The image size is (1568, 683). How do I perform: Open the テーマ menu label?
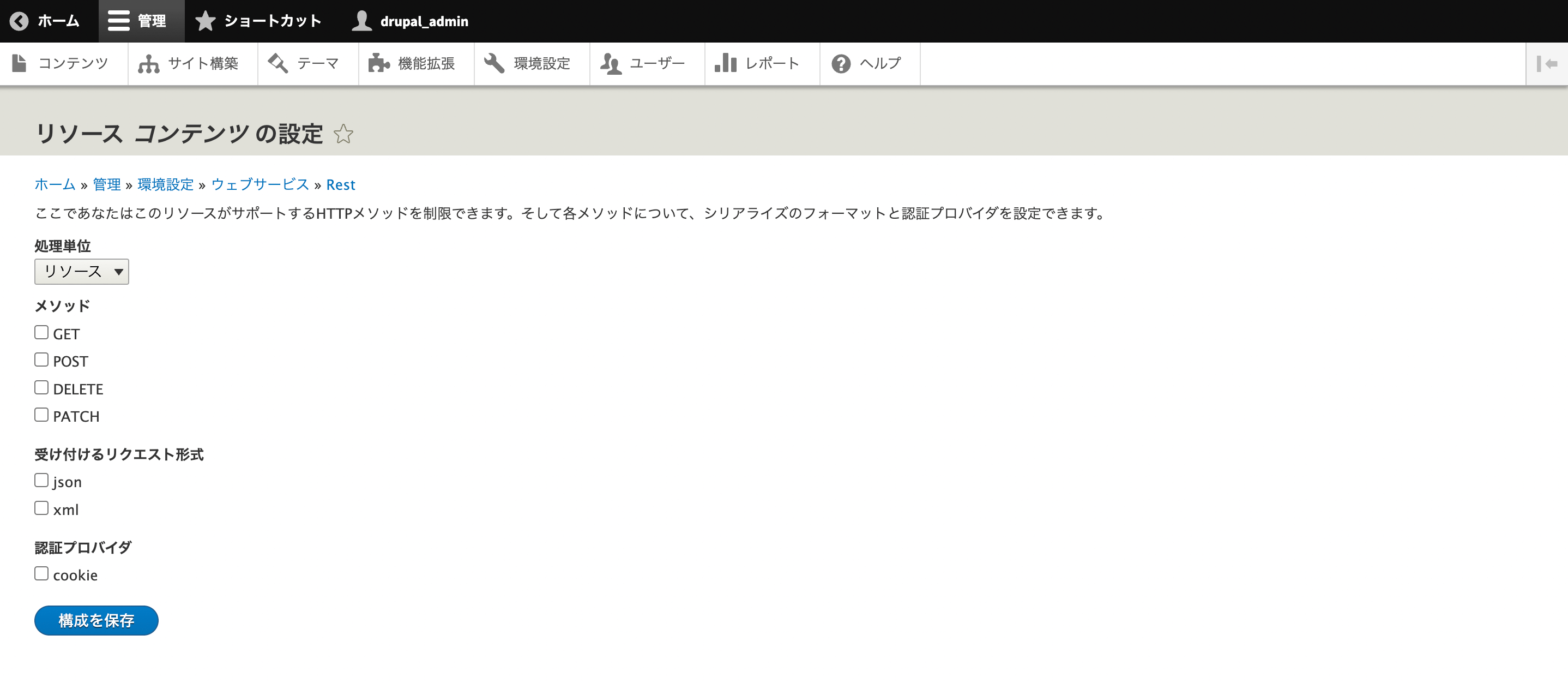pyautogui.click(x=318, y=63)
